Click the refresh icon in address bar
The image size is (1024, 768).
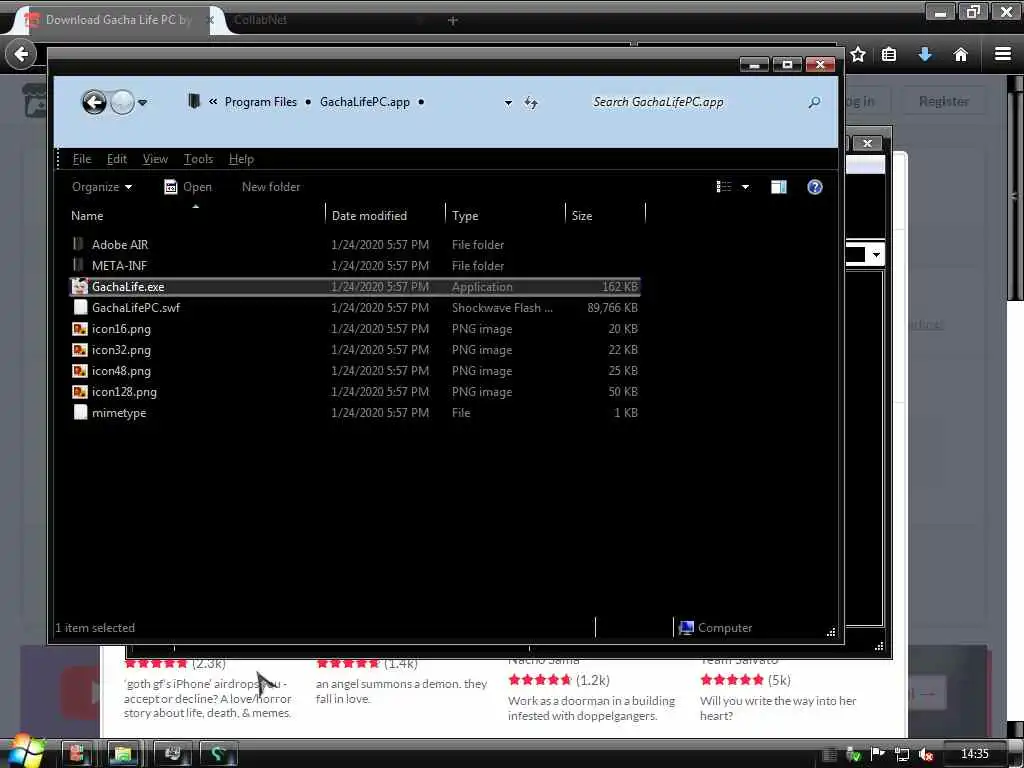[530, 103]
